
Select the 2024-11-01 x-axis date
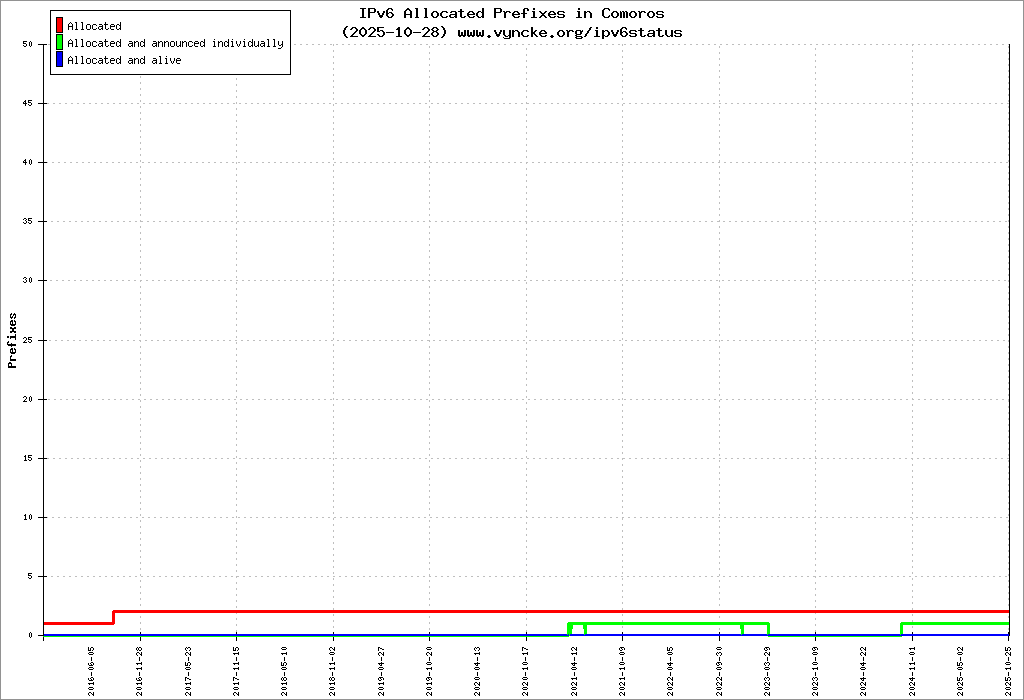tap(912, 666)
